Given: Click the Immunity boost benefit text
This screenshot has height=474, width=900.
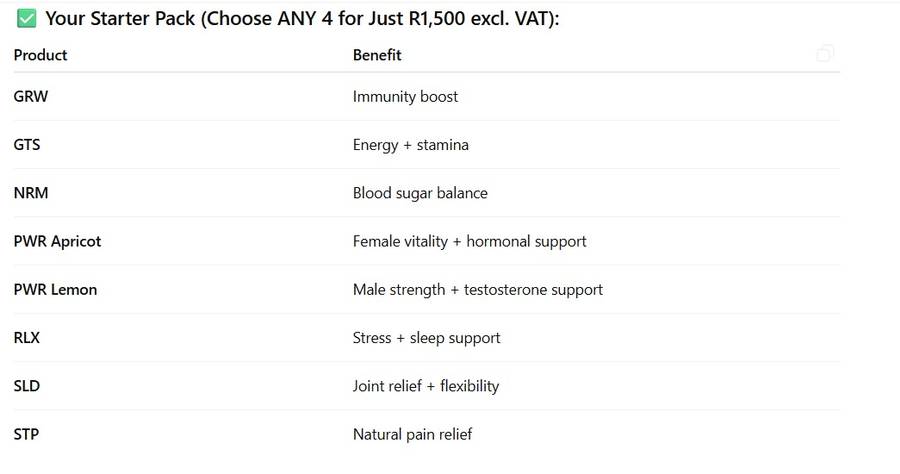Looking at the screenshot, I should [405, 97].
